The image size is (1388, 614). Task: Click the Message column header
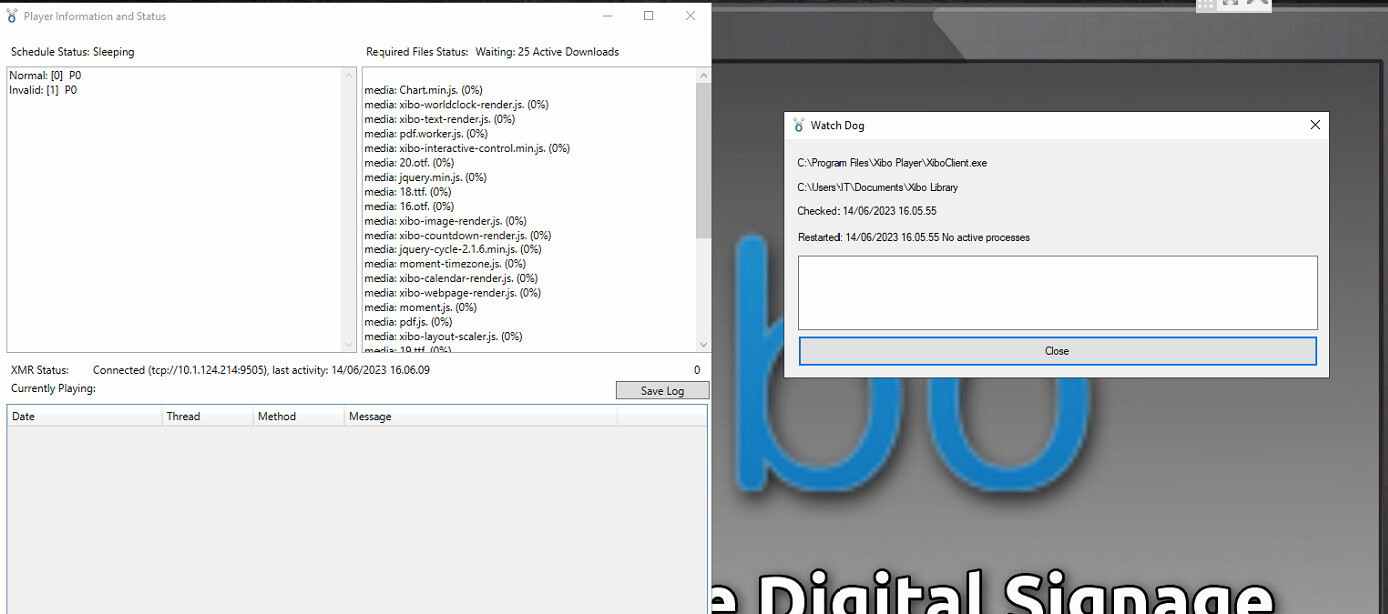(481, 416)
